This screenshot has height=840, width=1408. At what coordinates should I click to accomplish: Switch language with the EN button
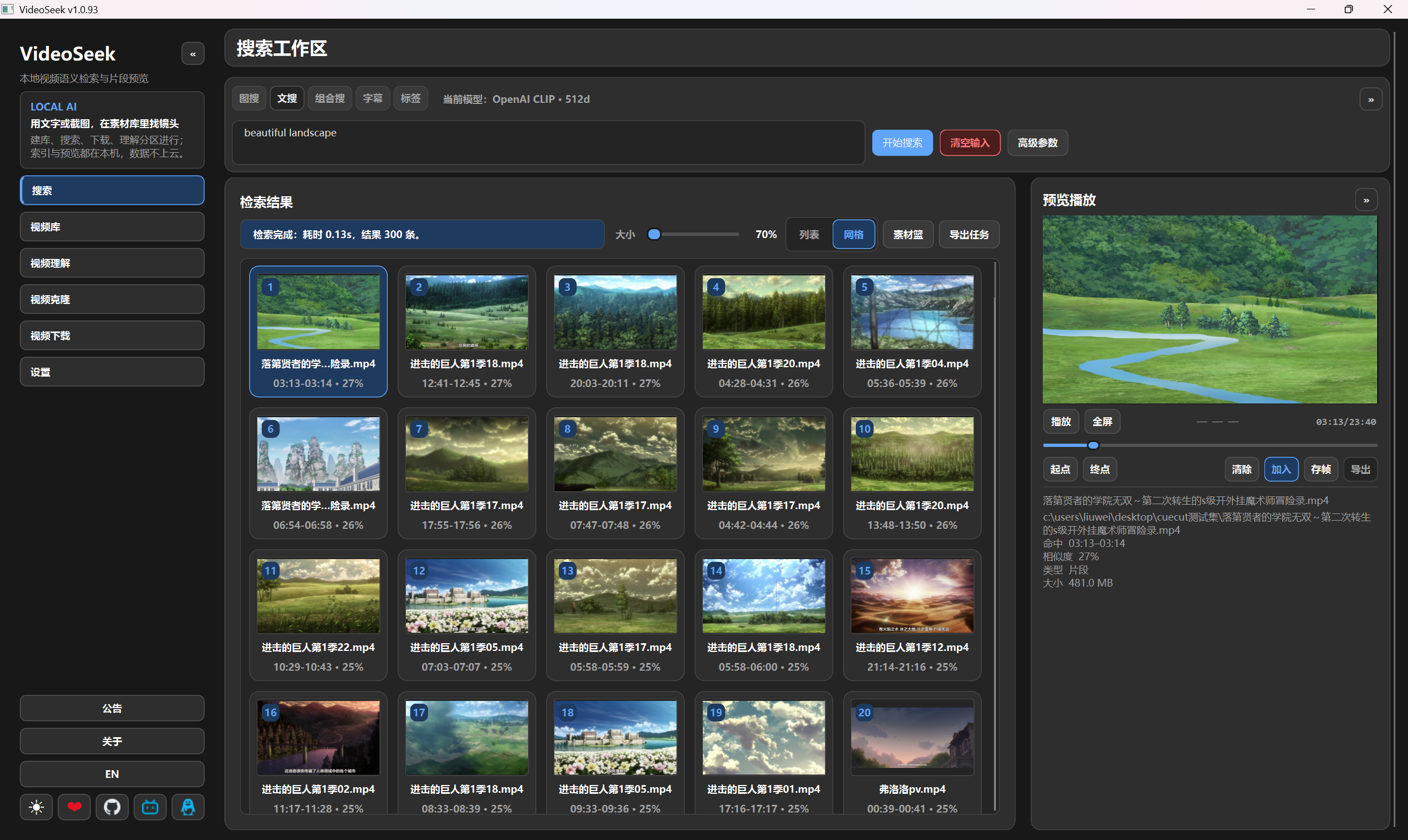pos(112,774)
